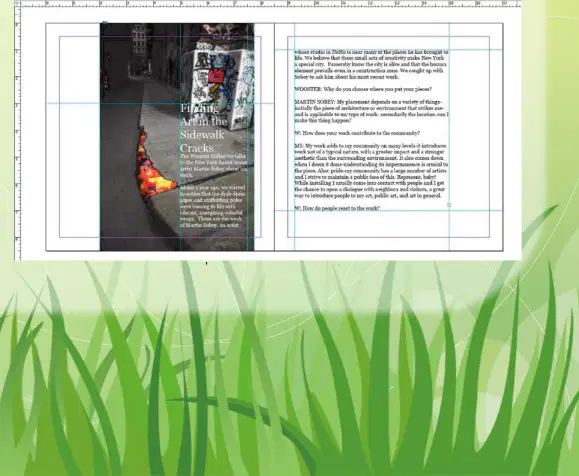Click the 'About a year ago' intro paragraph
Image resolution: width=579 pixels, height=476 pixels.
coord(213,206)
